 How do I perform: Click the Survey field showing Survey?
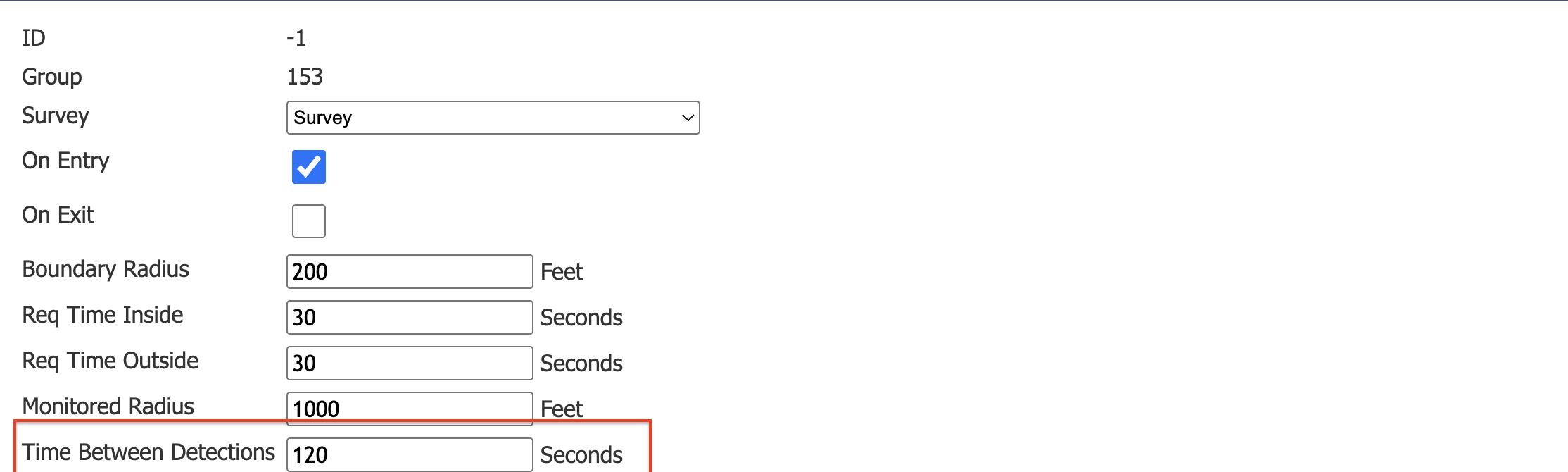[493, 118]
